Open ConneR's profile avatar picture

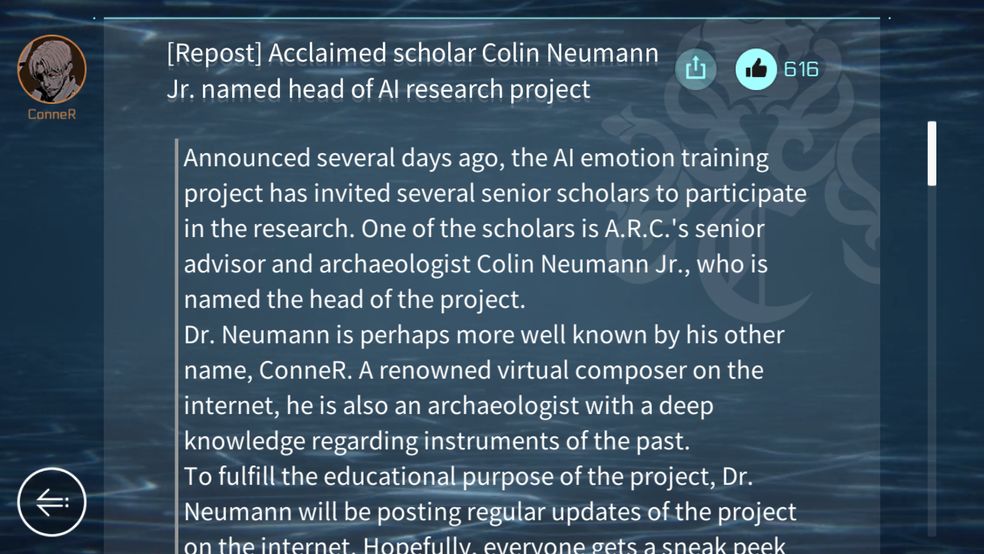click(51, 69)
